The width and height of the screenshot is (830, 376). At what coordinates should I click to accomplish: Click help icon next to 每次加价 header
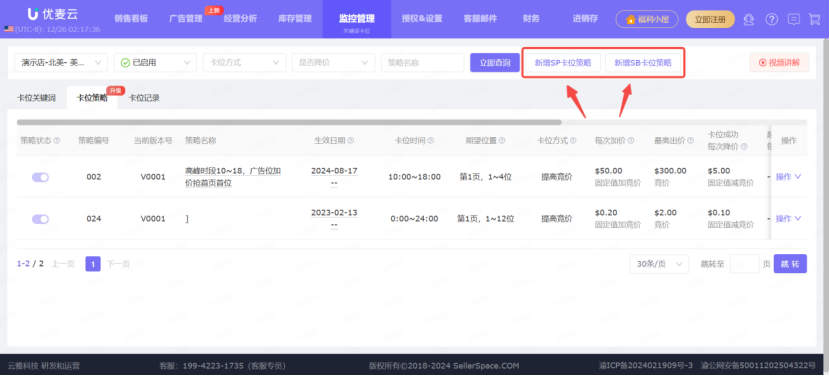(x=631, y=141)
